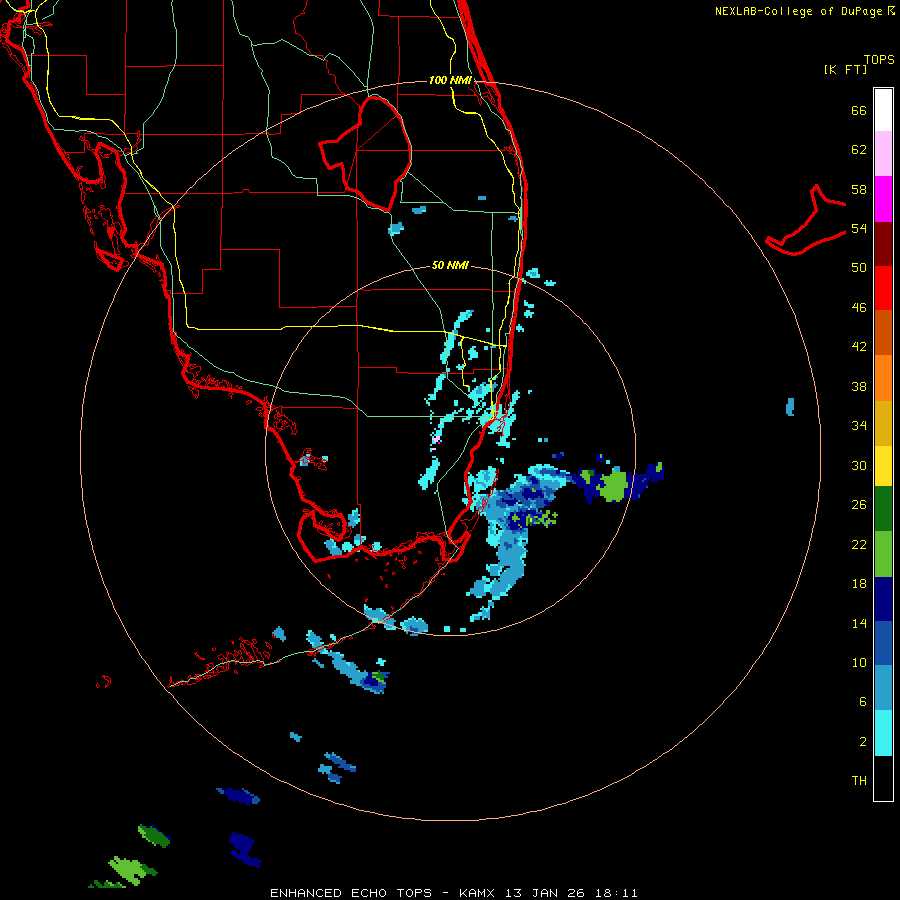Click the light pink legend swatch

883,154
